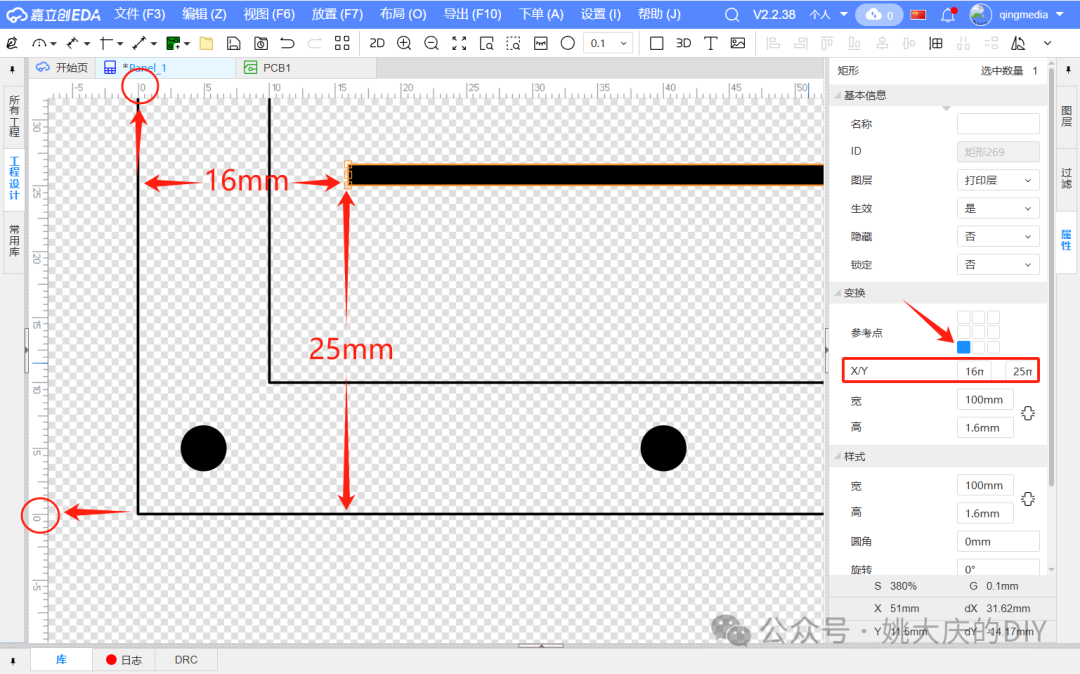Click the X coordinate field showing 16

pyautogui.click(x=974, y=372)
